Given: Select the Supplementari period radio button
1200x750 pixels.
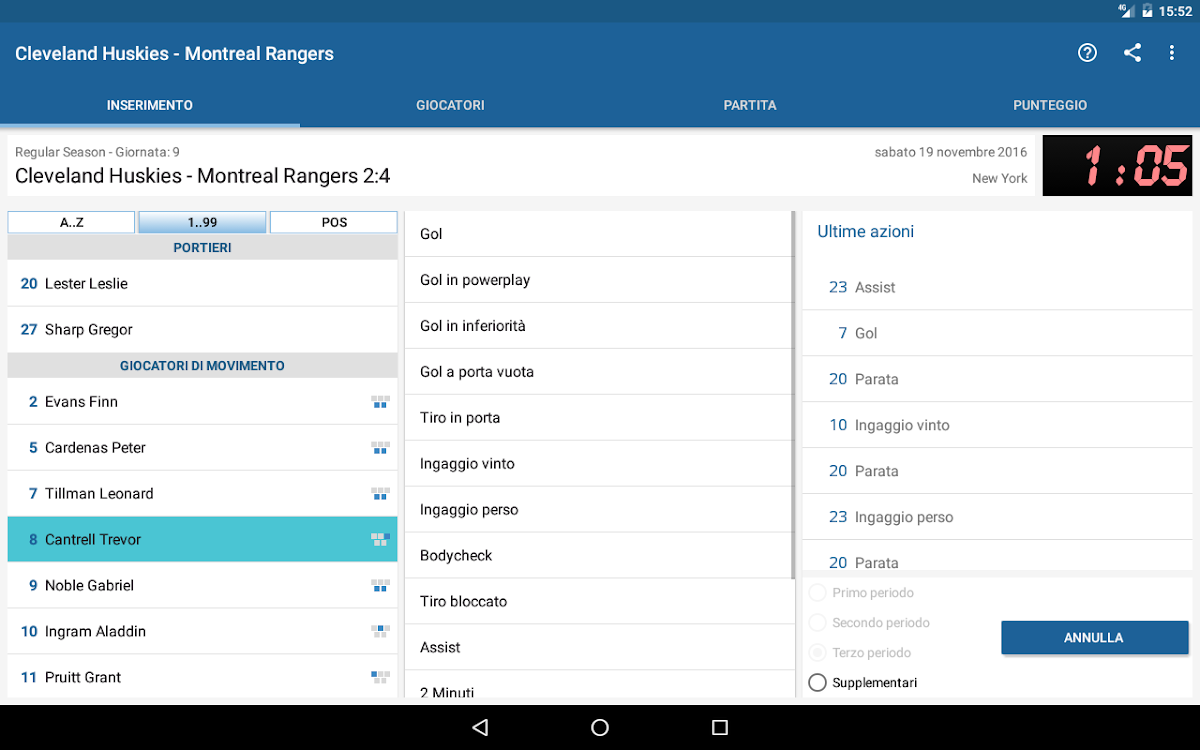Looking at the screenshot, I should [x=817, y=683].
